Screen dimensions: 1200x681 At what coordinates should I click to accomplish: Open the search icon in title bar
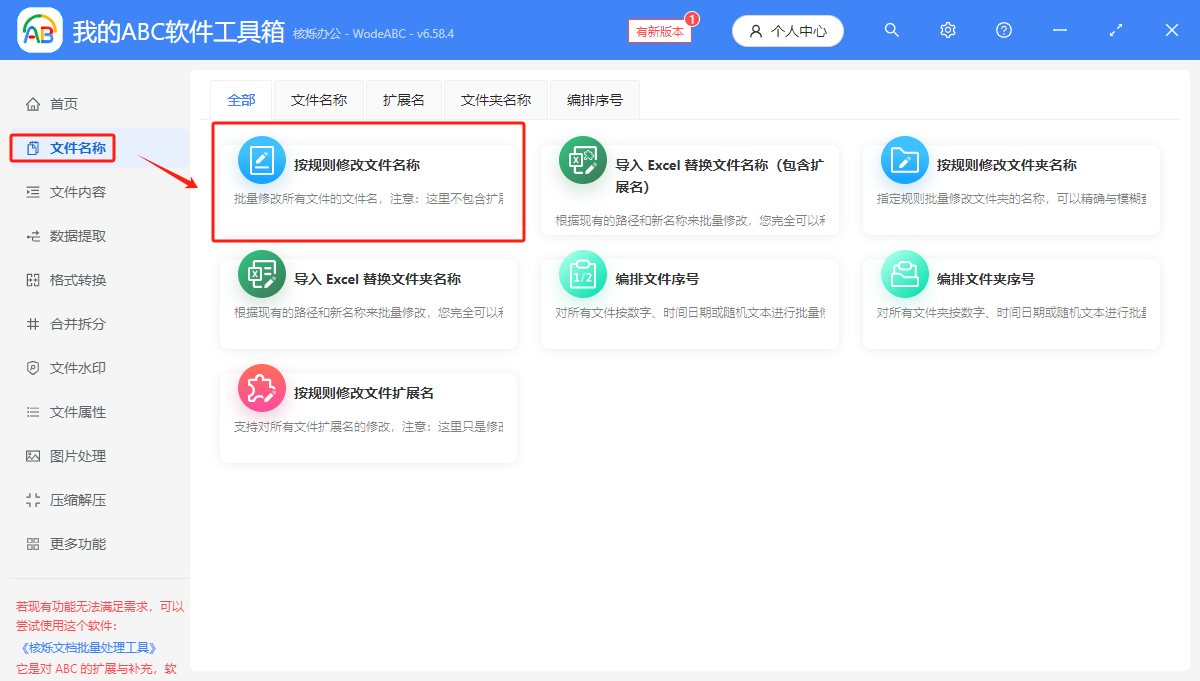(891, 30)
